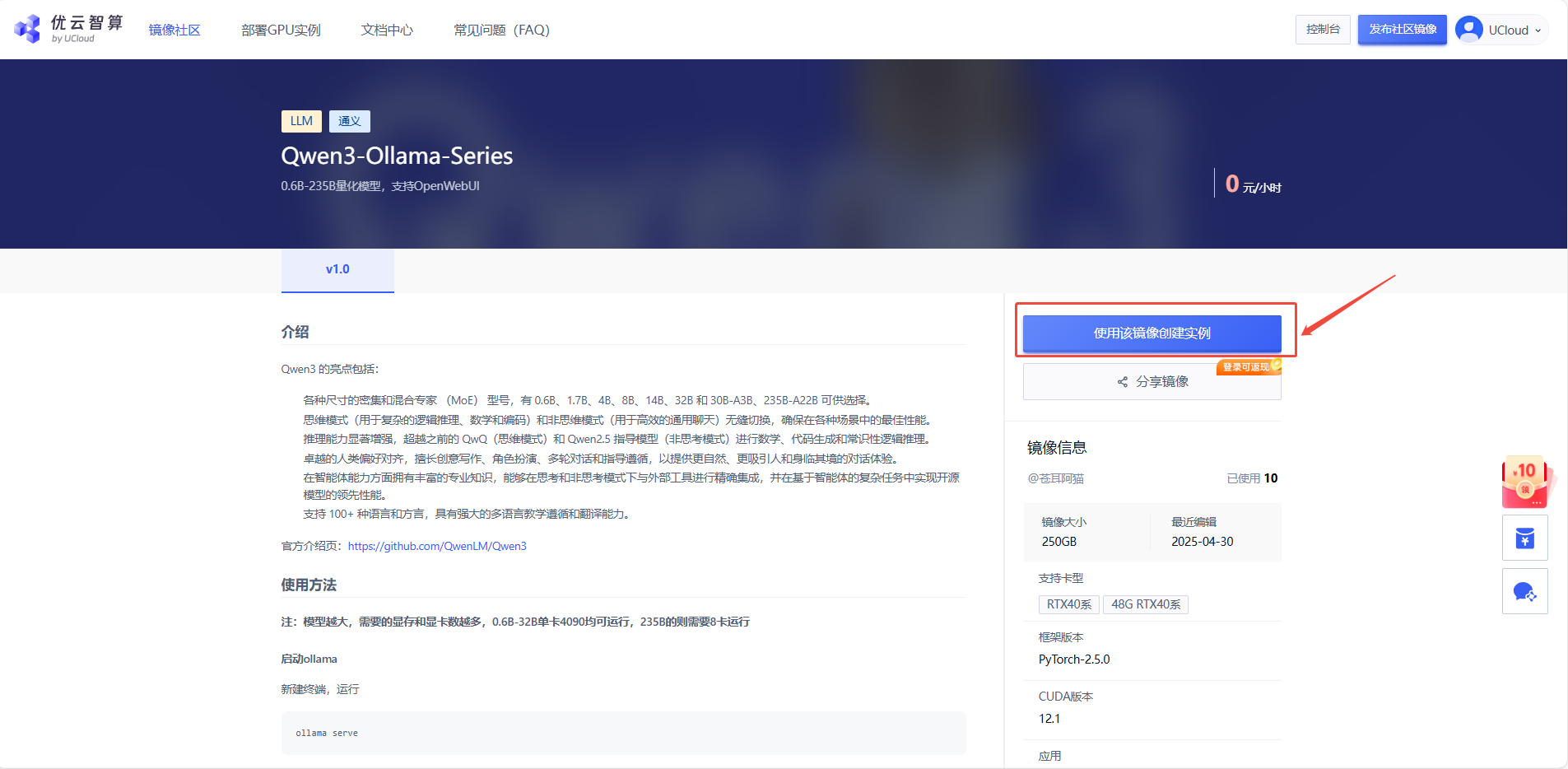Click the 优云智算 UCloud logo
Image resolution: width=1568 pixels, height=769 pixels.
[68, 29]
